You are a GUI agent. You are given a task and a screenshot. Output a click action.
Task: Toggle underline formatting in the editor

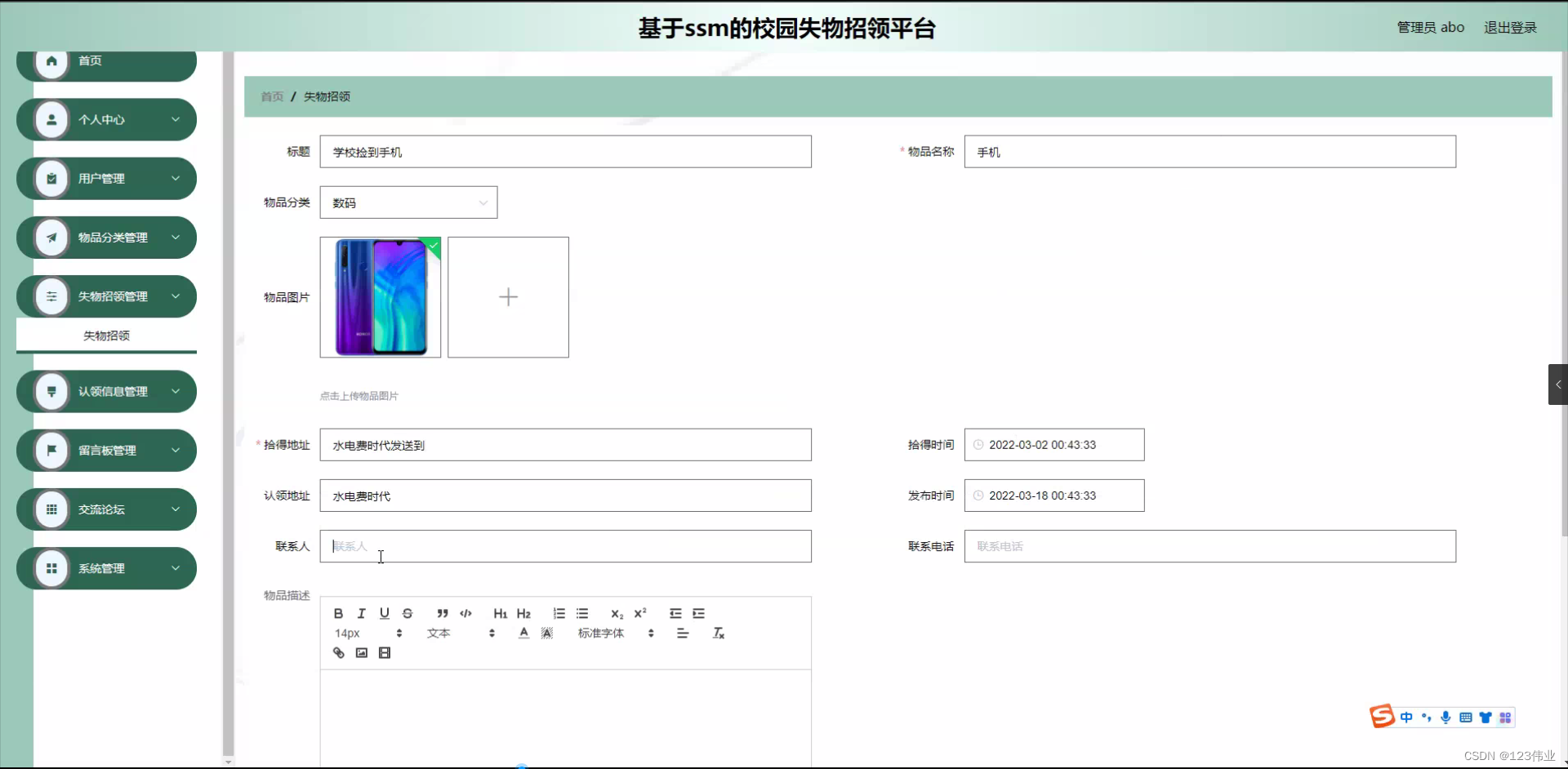(x=384, y=613)
